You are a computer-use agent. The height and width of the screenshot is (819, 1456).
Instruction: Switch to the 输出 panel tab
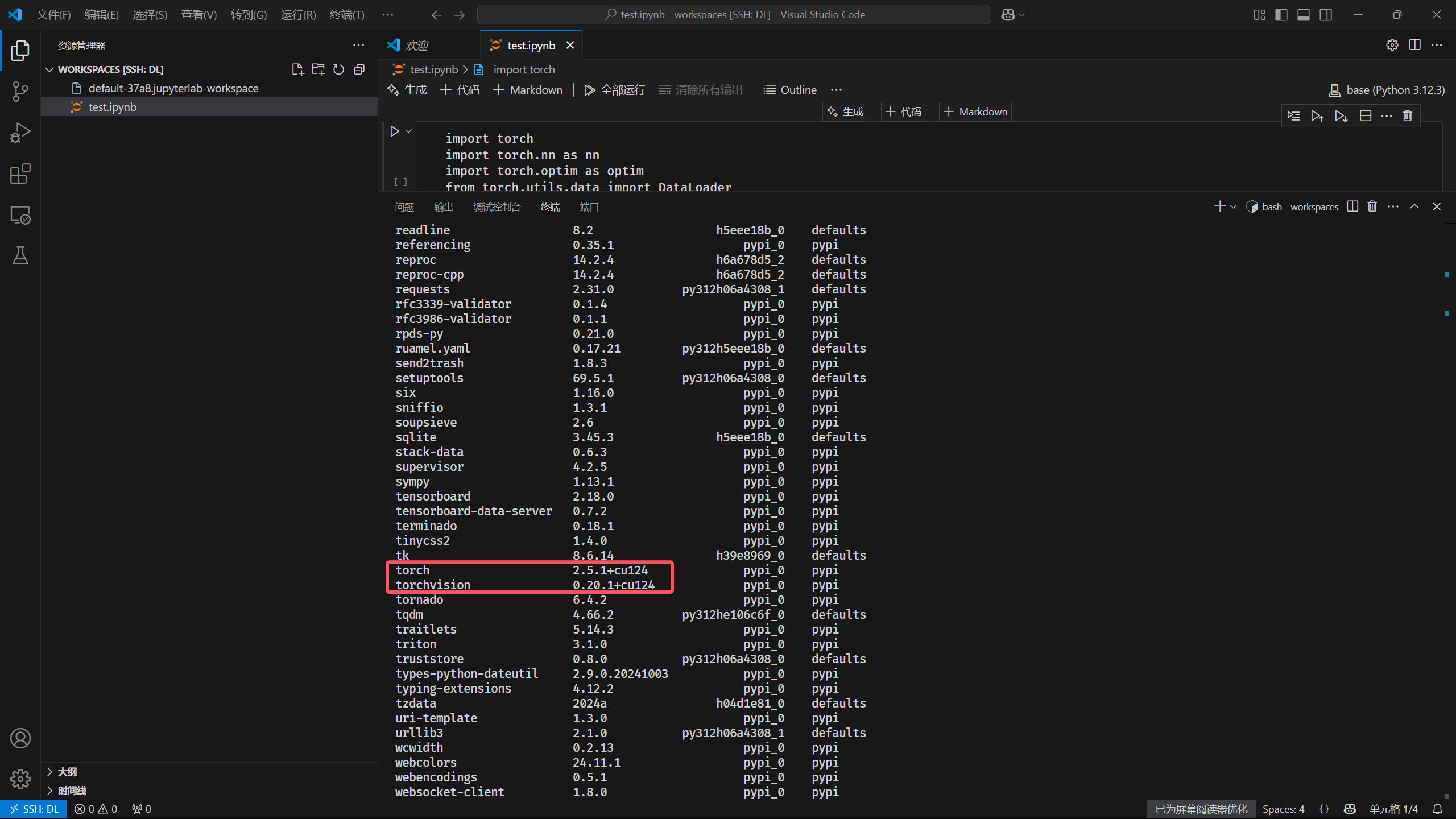[x=443, y=207]
